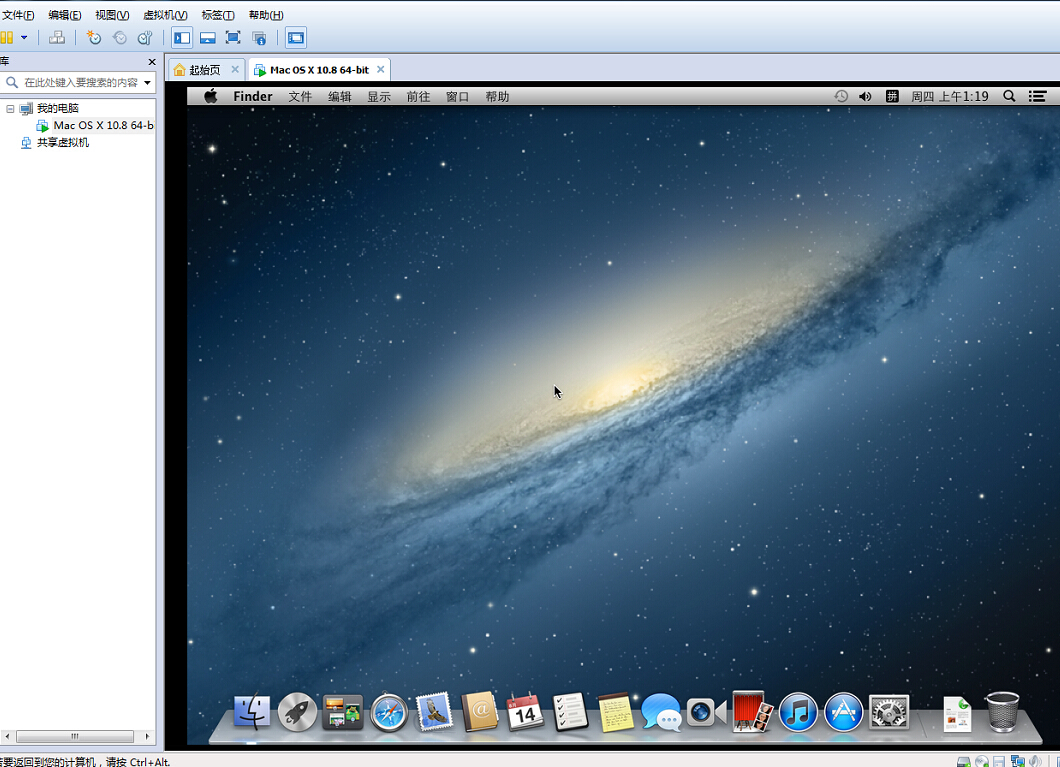Screen dimensions: 1060x767
Task: Click the library scrollbar right arrow
Action: [x=147, y=736]
